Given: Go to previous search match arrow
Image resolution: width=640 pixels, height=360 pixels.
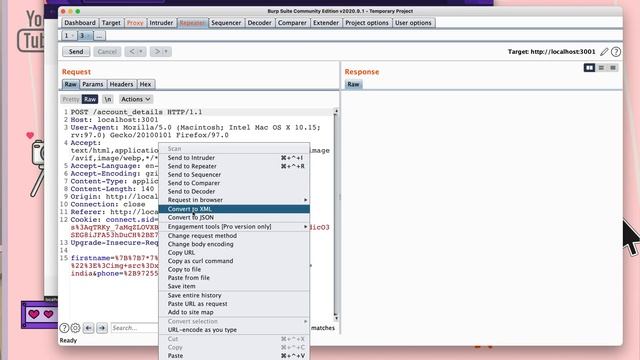Looking at the screenshot, I should 89,328.
